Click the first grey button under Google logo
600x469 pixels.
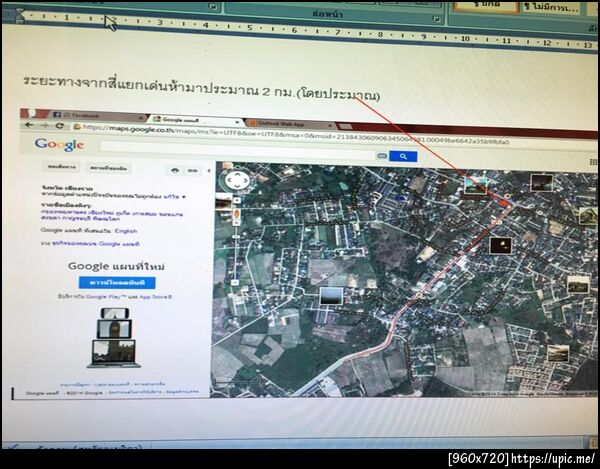pyautogui.click(x=61, y=167)
